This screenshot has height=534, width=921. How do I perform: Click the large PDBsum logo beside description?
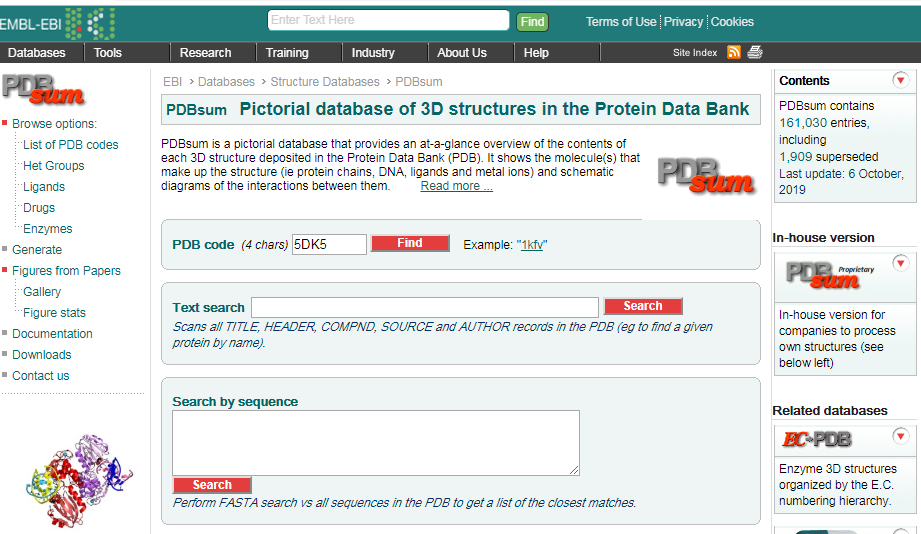[x=706, y=175]
